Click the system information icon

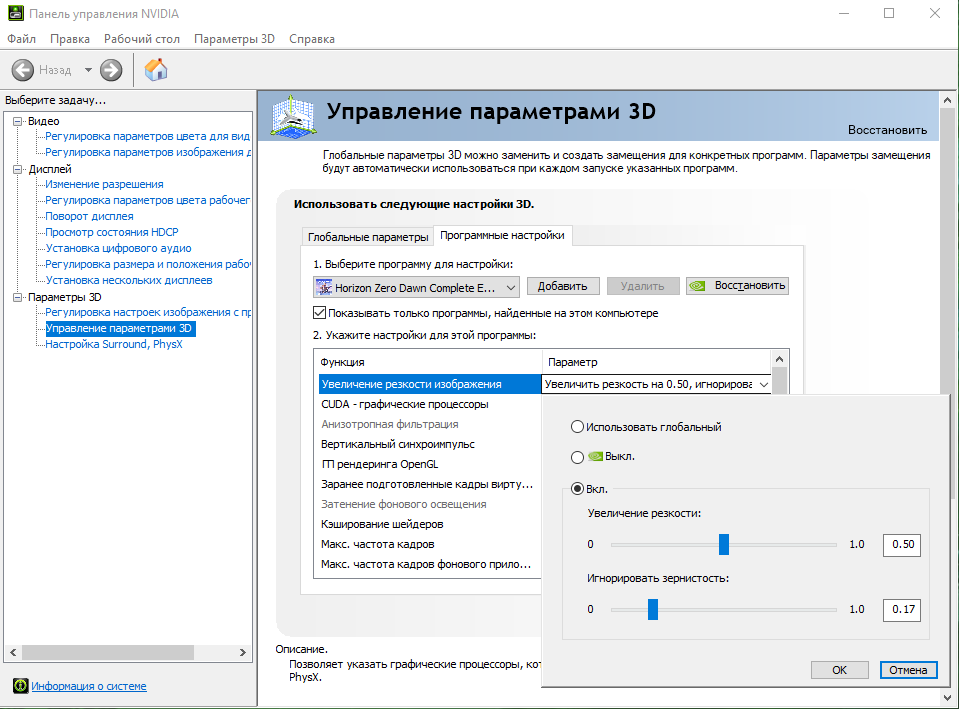[x=20, y=686]
